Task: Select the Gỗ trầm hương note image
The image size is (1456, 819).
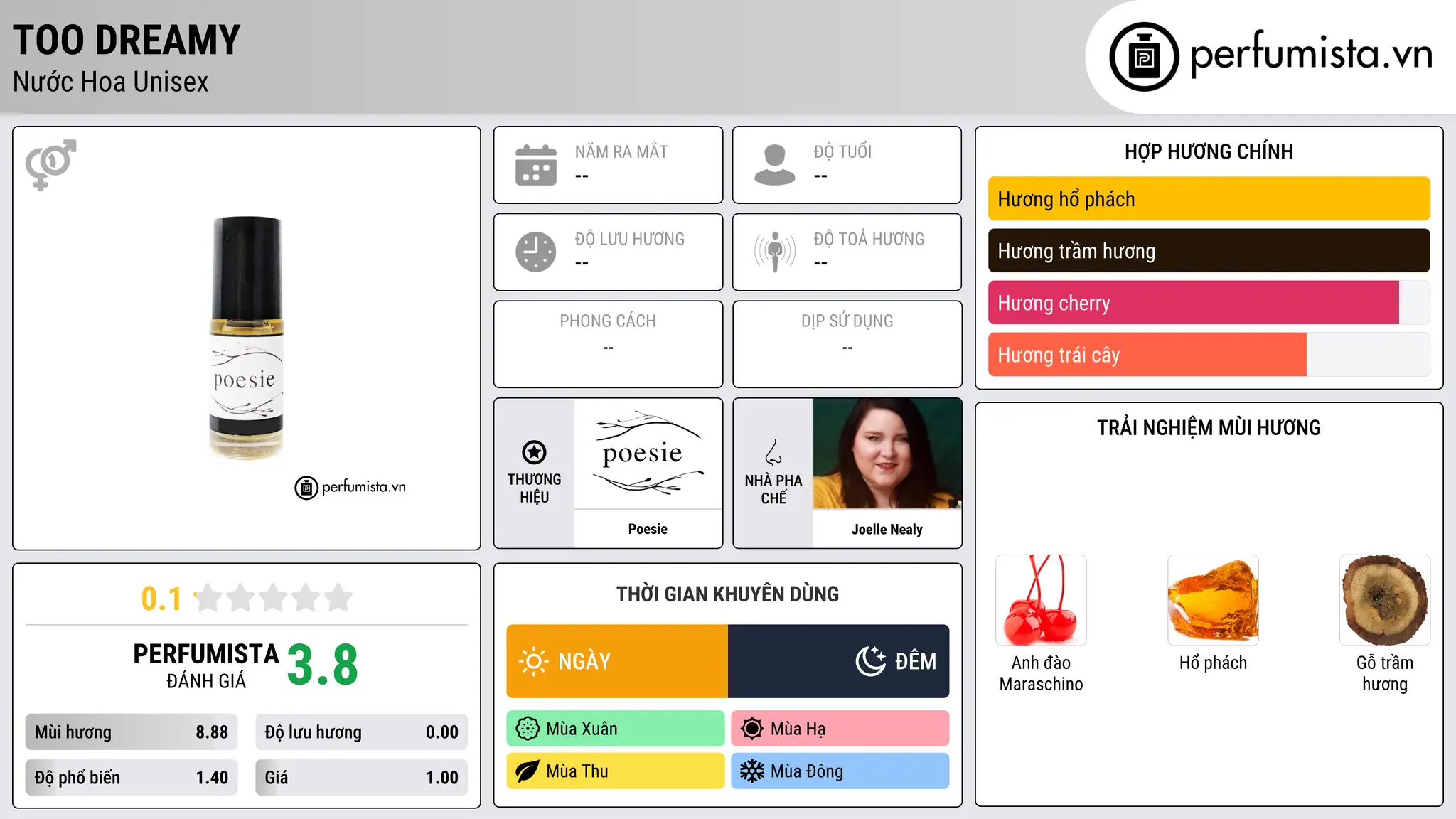Action: (x=1385, y=600)
